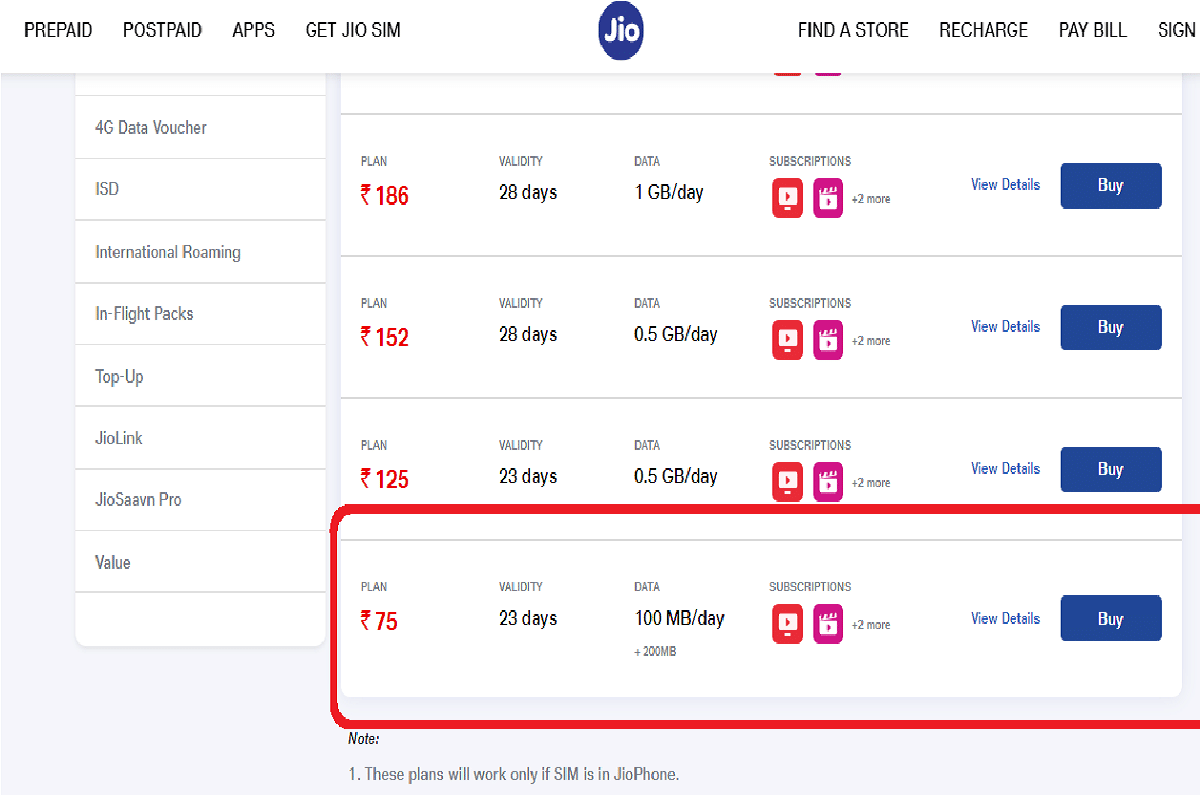This screenshot has height=800, width=1200.
Task: Open the POSTPAID menu
Action: tap(162, 30)
